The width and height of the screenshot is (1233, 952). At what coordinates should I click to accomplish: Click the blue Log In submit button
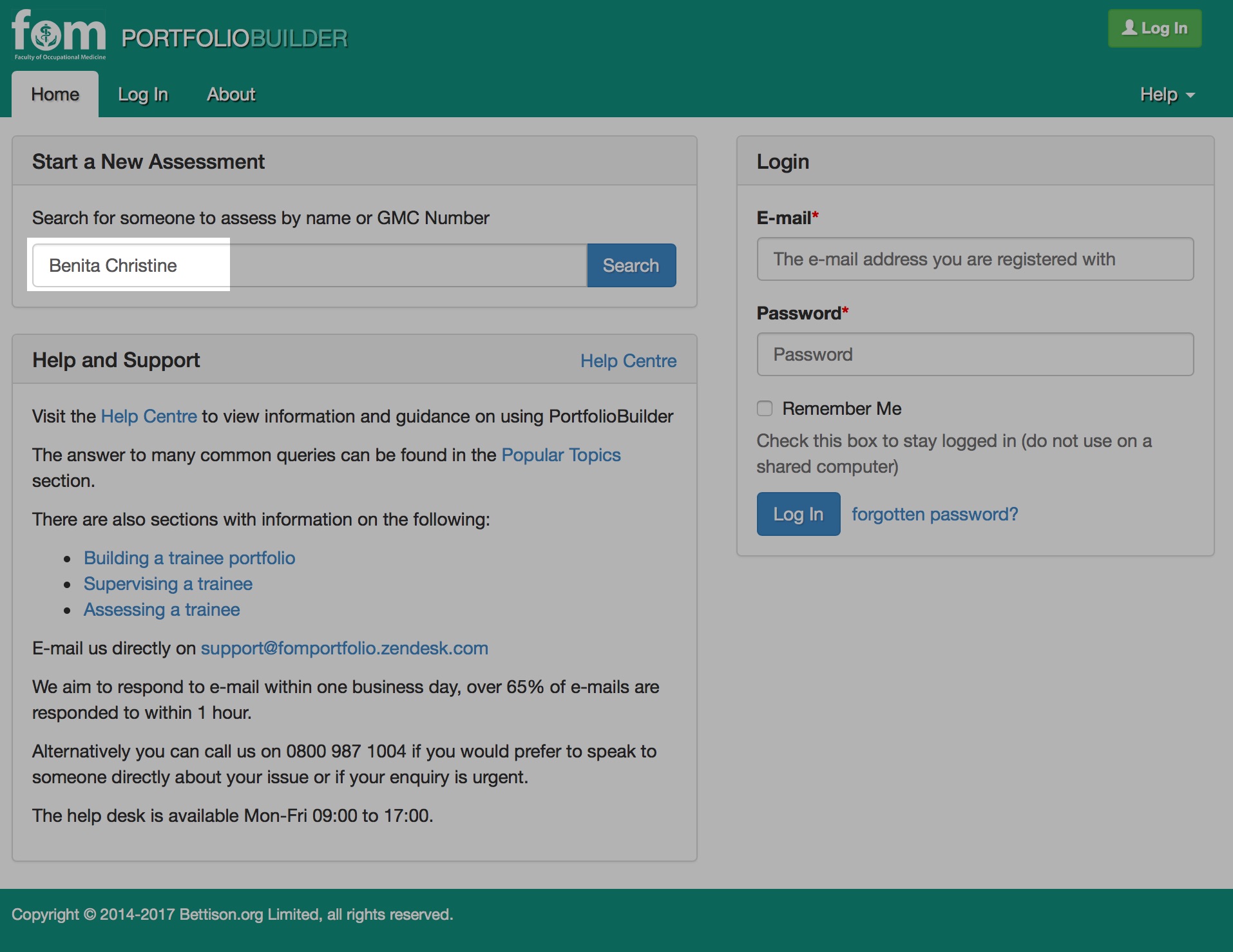[x=798, y=514]
